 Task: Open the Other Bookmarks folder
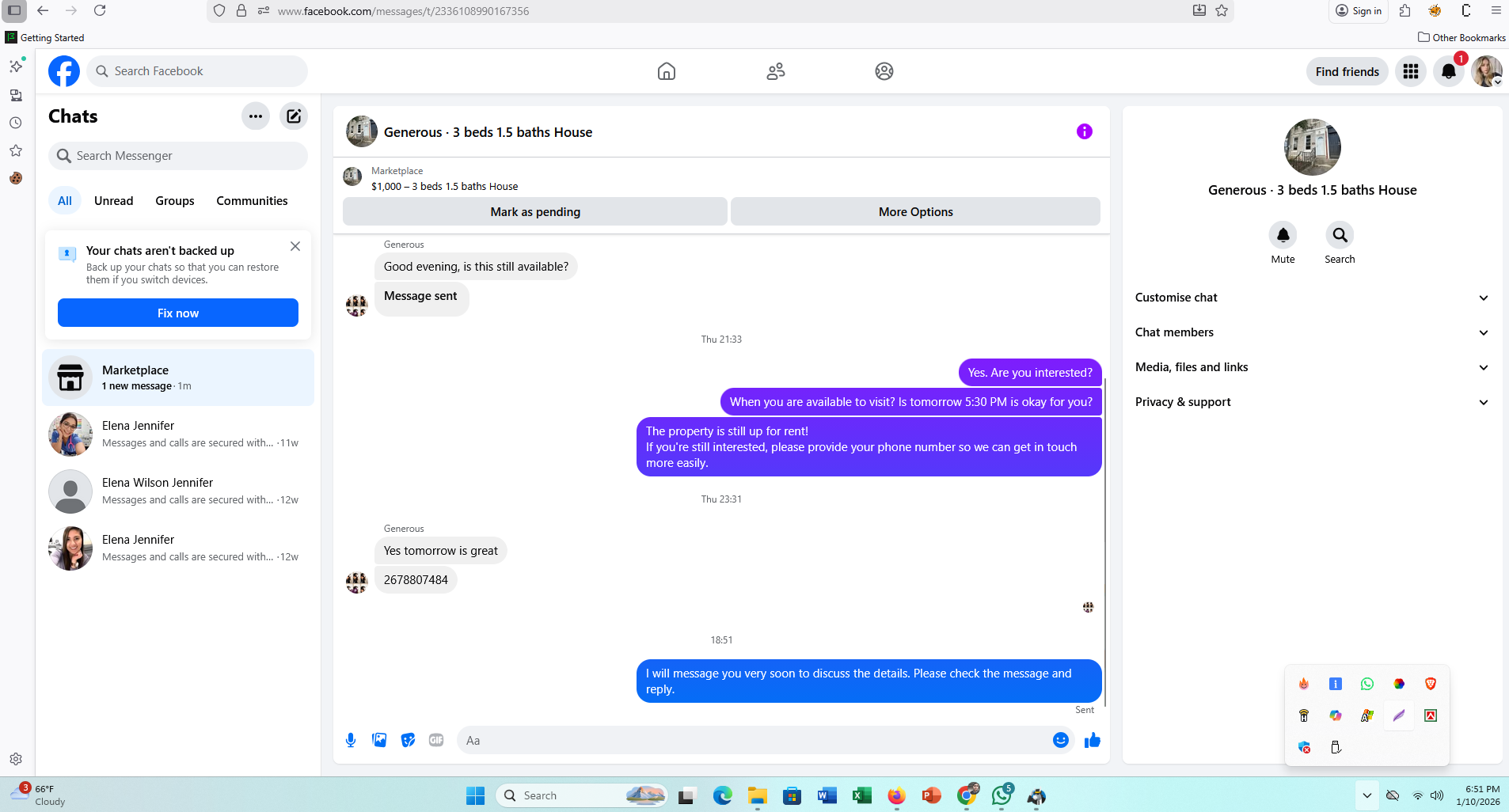click(1461, 37)
